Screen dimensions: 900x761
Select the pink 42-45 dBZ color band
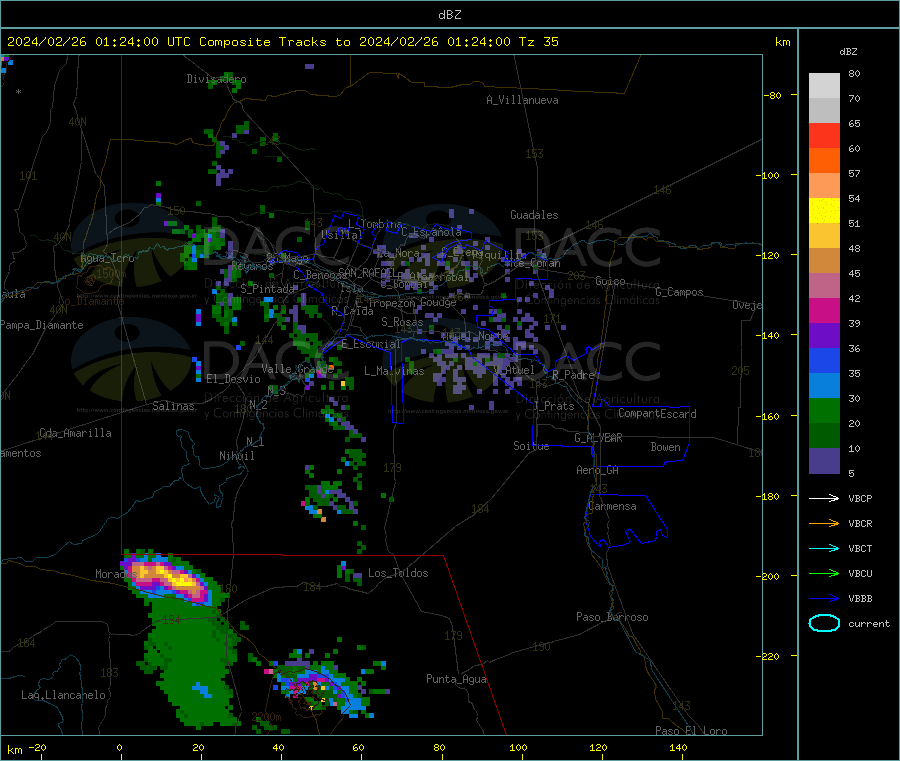(x=824, y=286)
